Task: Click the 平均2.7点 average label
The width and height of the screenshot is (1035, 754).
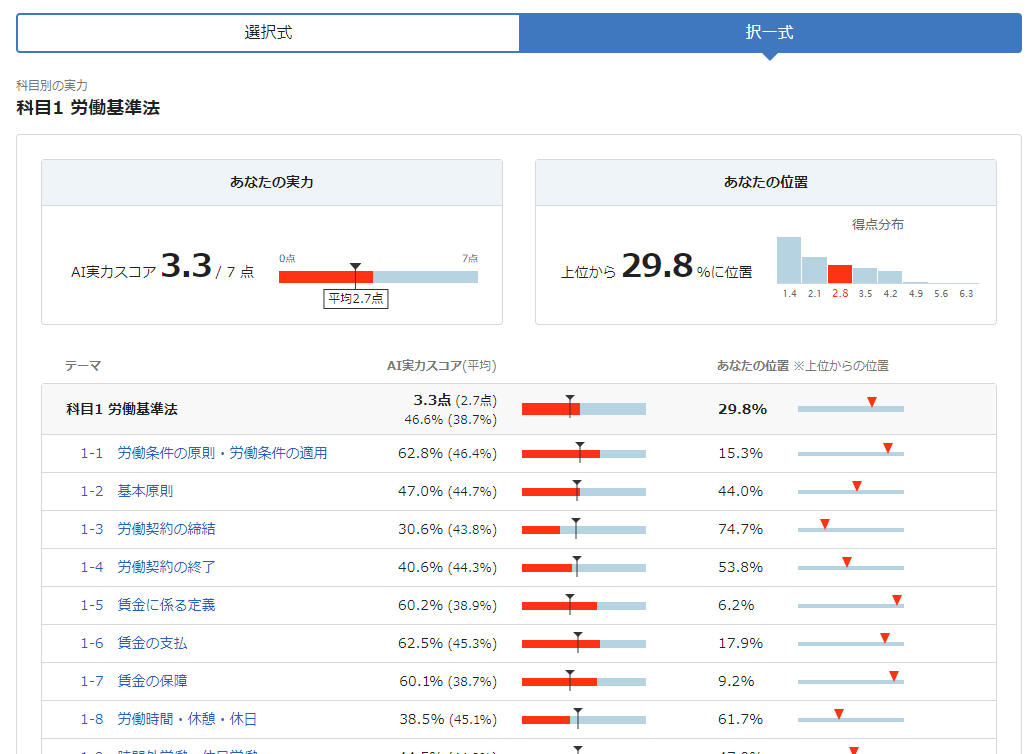Action: pos(356,298)
